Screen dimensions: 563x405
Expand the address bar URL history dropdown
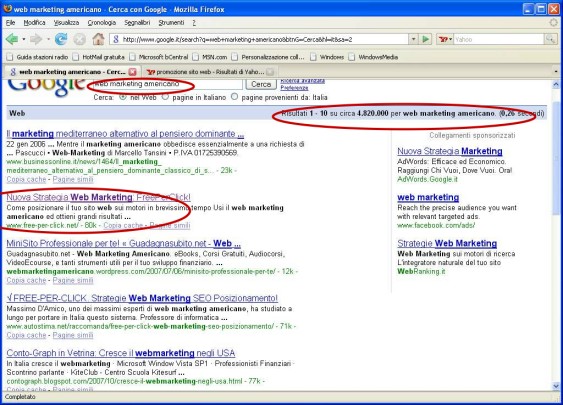413,39
